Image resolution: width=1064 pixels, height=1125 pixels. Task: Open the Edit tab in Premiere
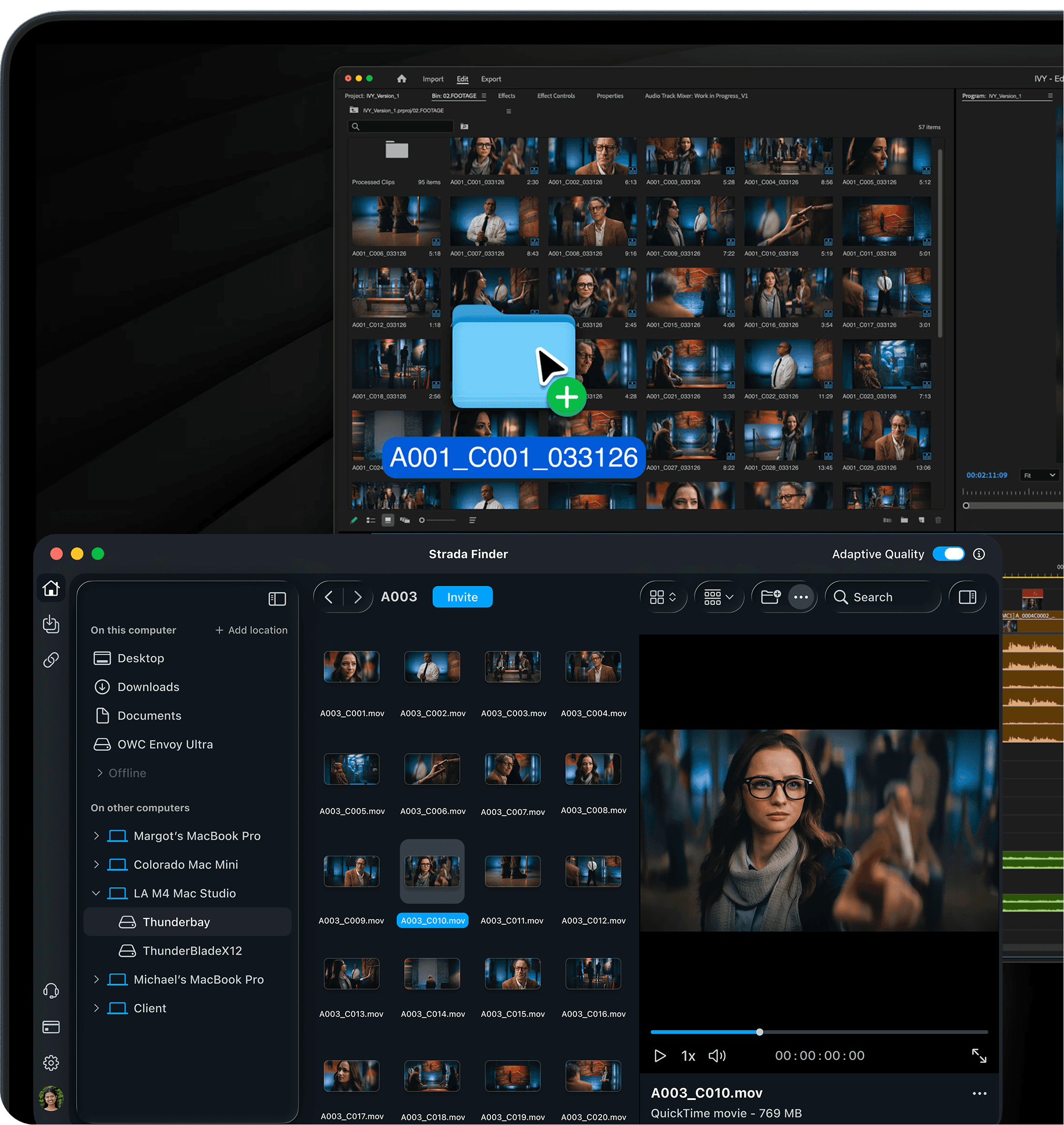(x=462, y=79)
